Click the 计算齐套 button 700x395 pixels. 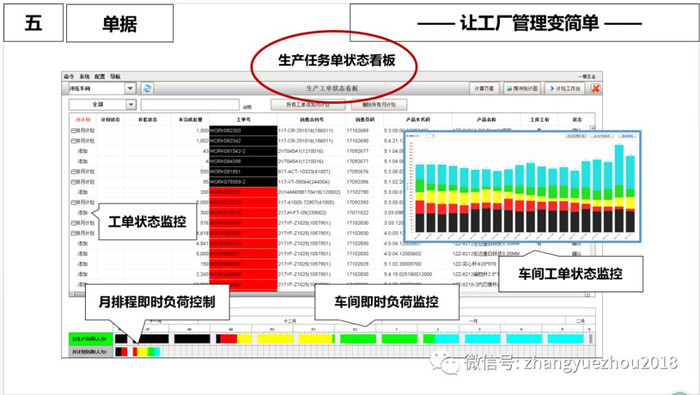(484, 88)
